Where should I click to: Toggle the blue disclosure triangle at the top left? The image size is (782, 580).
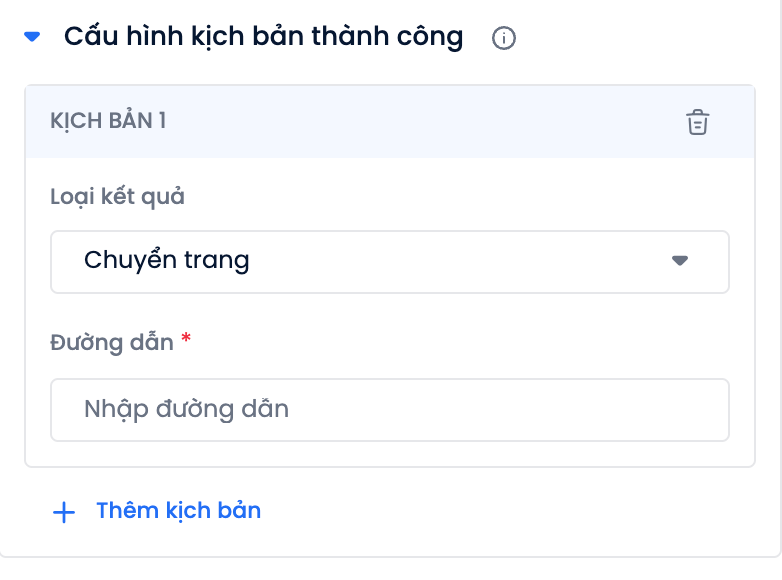[32, 36]
